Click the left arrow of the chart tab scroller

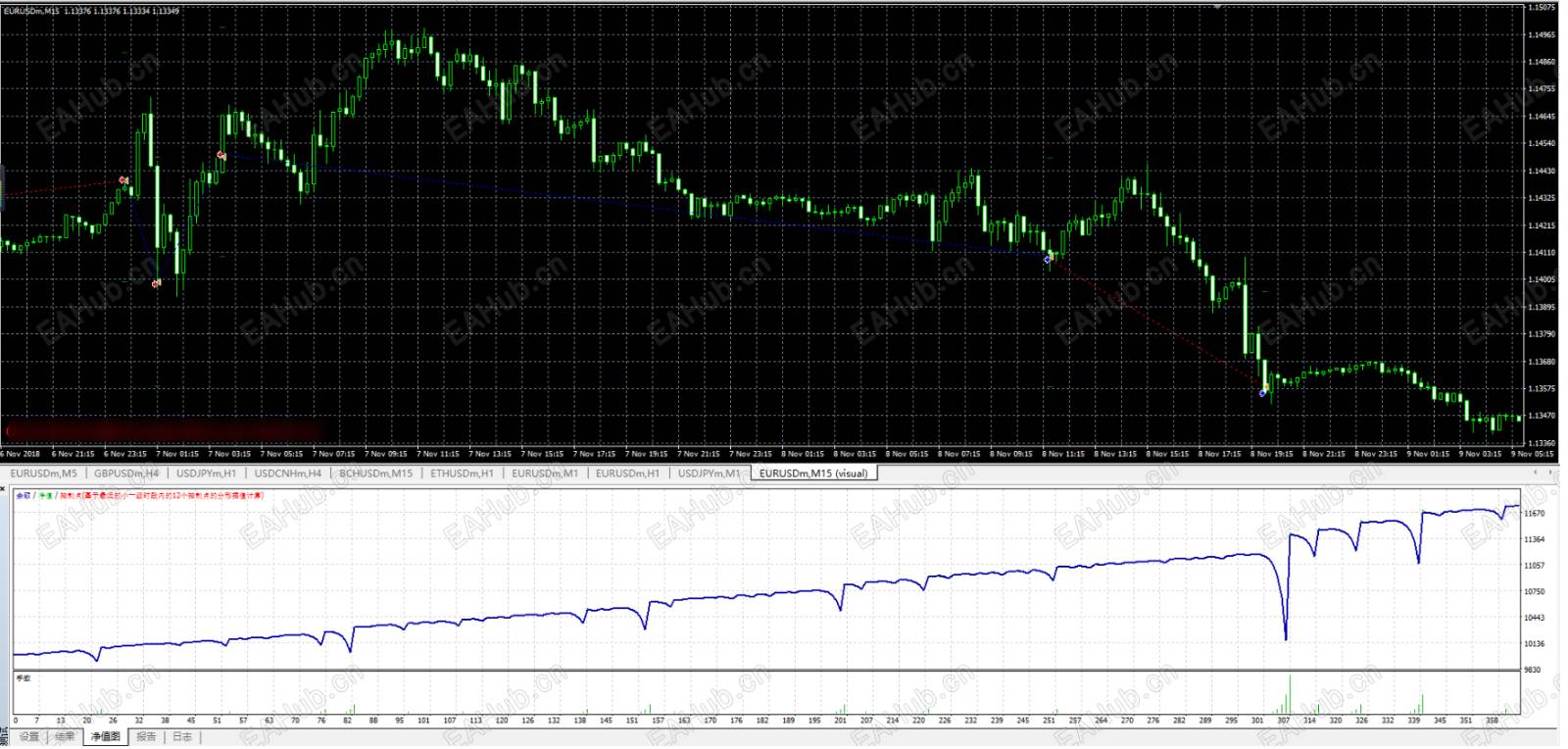coord(1535,473)
